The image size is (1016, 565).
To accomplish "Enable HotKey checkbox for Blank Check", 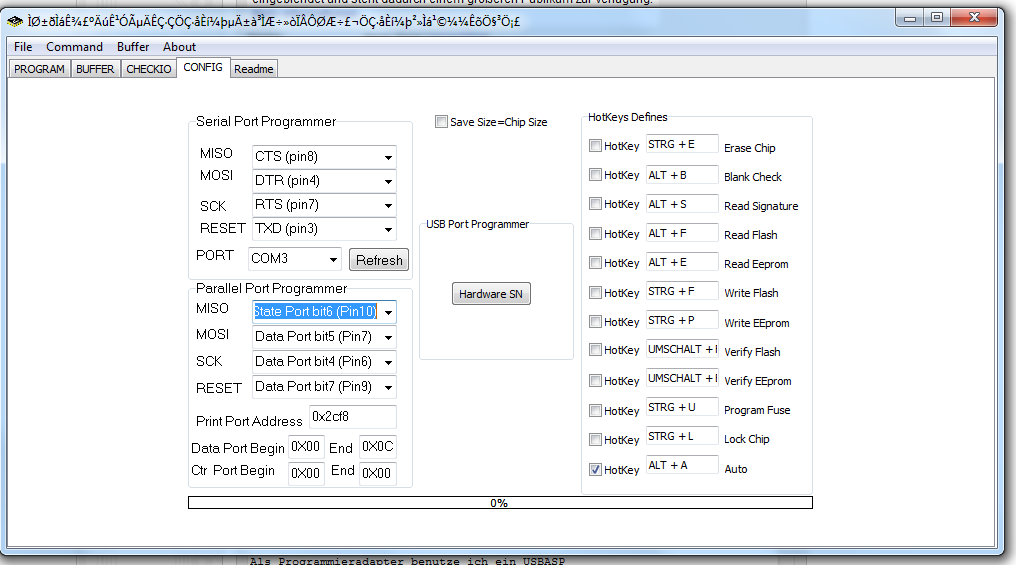I will click(x=595, y=175).
